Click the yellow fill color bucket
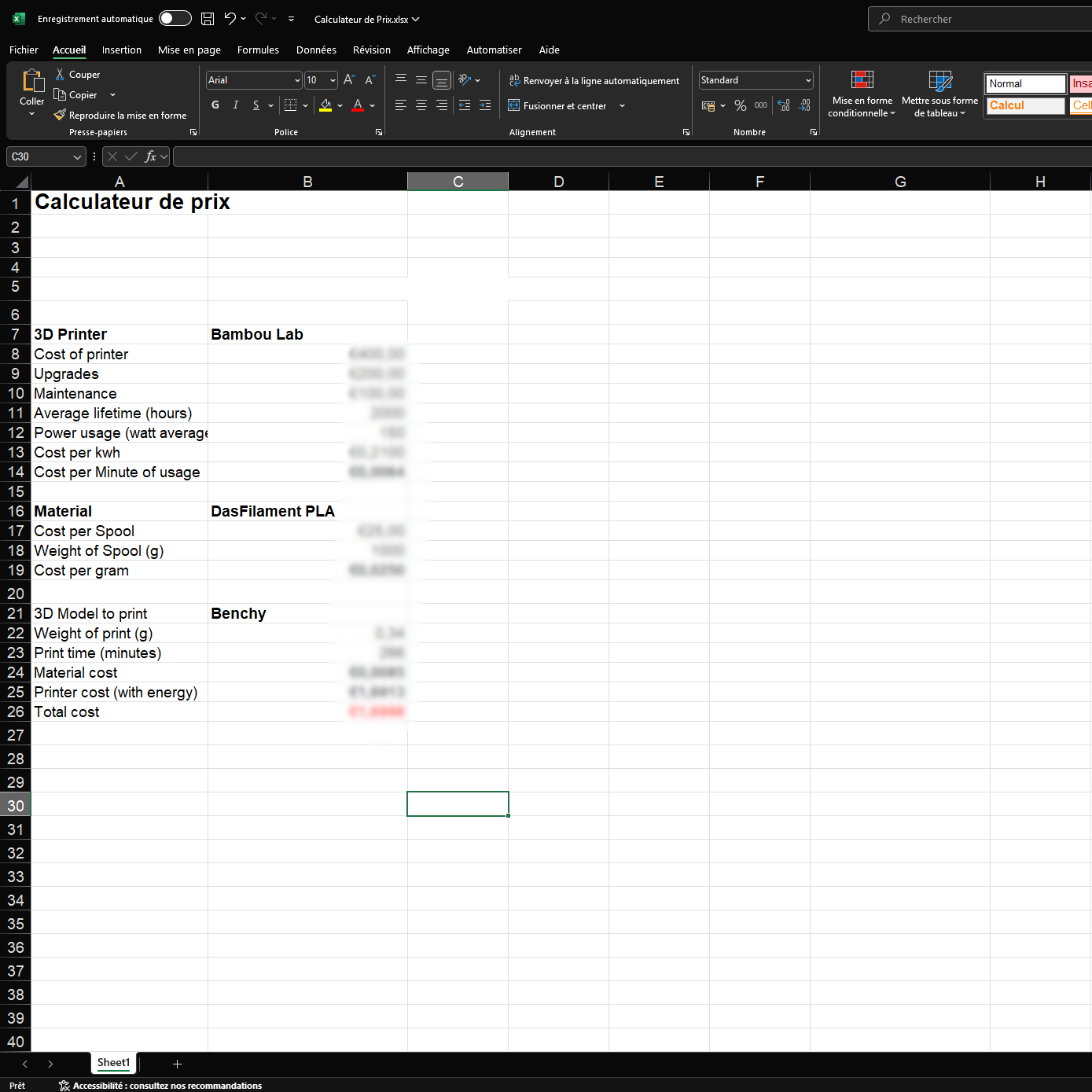This screenshot has height=1092, width=1092. click(x=325, y=105)
